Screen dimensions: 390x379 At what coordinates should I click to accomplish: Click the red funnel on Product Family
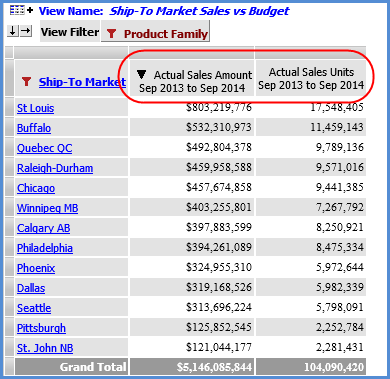pyautogui.click(x=111, y=33)
